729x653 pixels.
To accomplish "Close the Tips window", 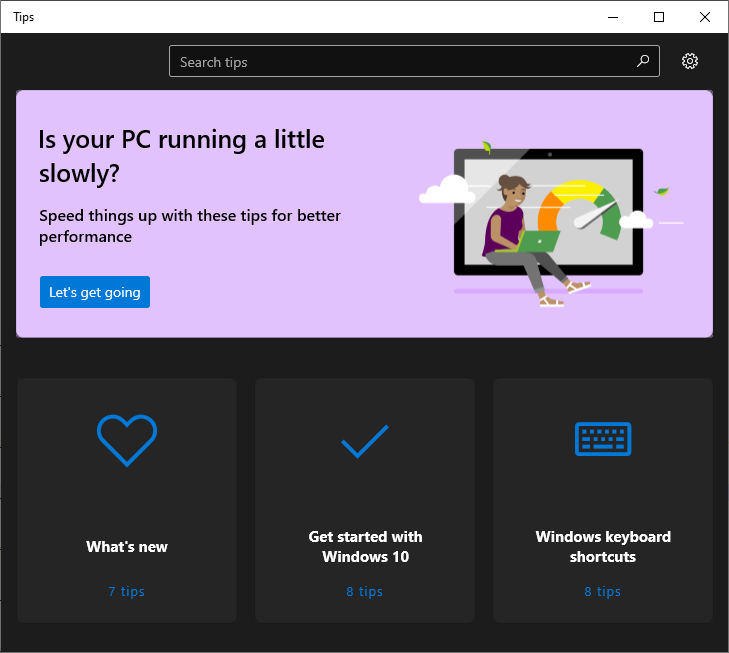I will [x=705, y=17].
